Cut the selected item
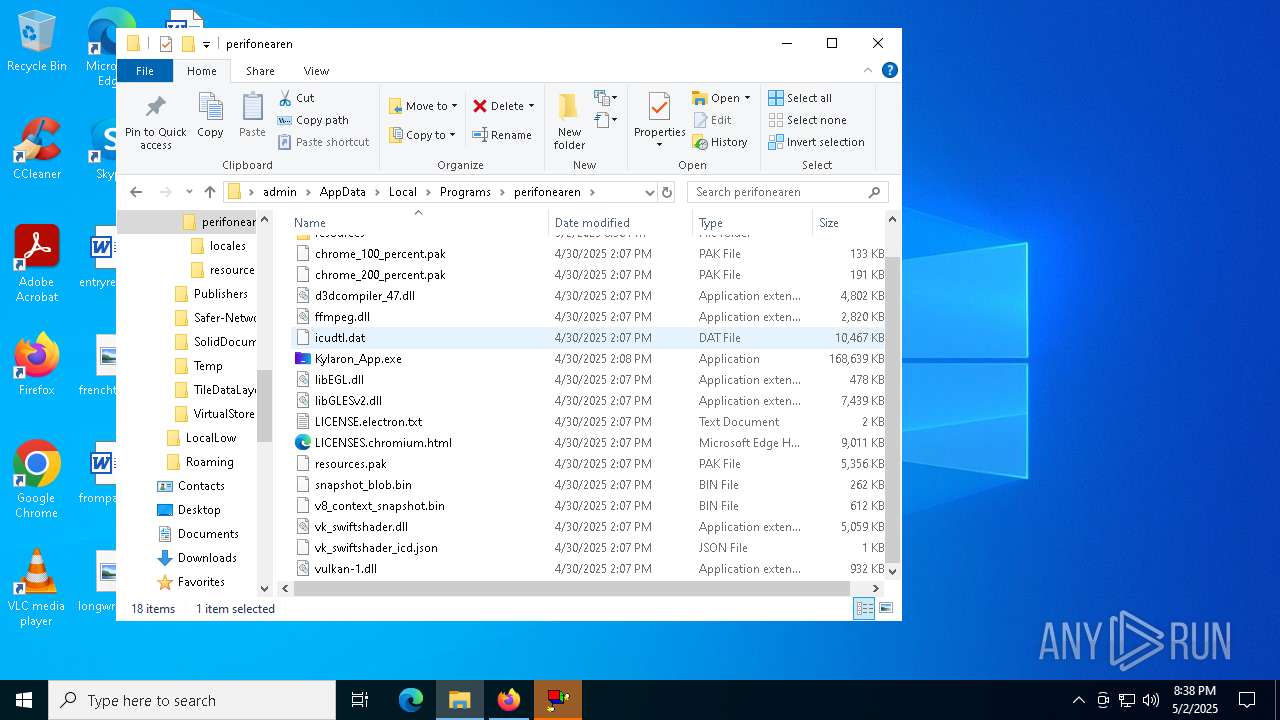 pos(296,98)
